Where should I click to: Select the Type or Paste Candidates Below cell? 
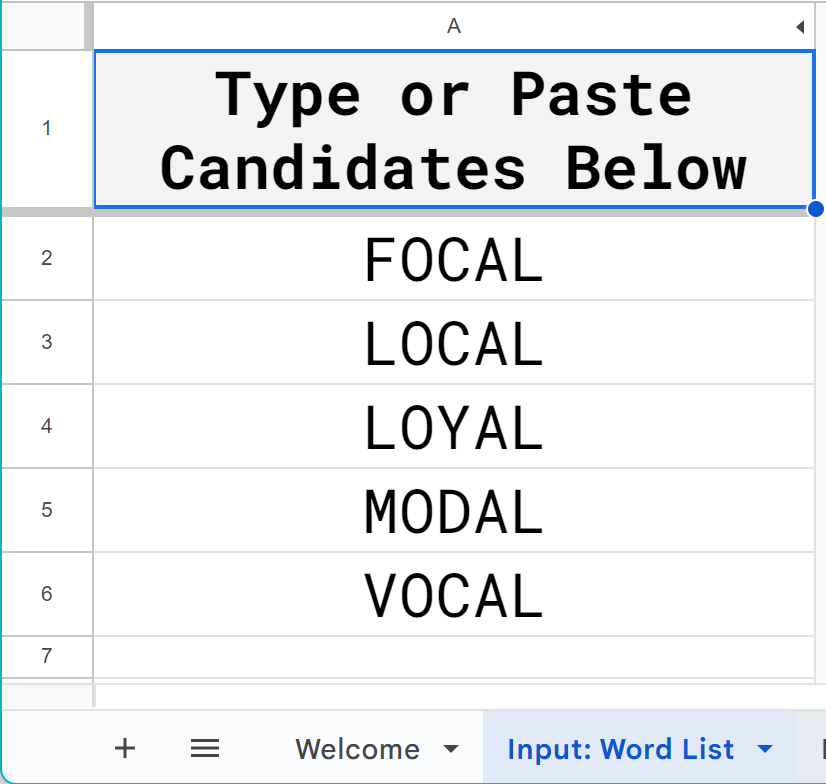[453, 130]
